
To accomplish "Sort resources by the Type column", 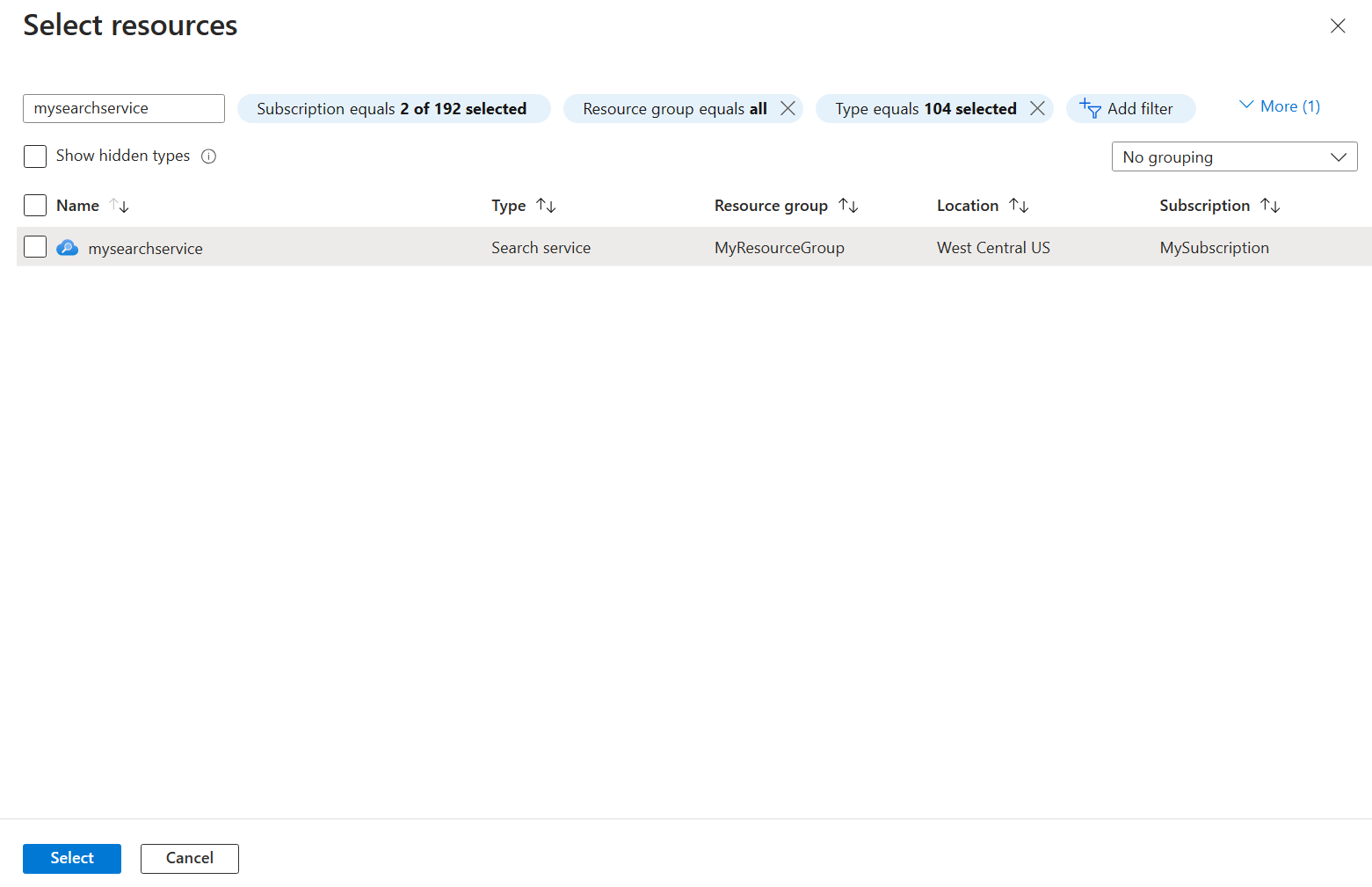I will click(x=547, y=205).
